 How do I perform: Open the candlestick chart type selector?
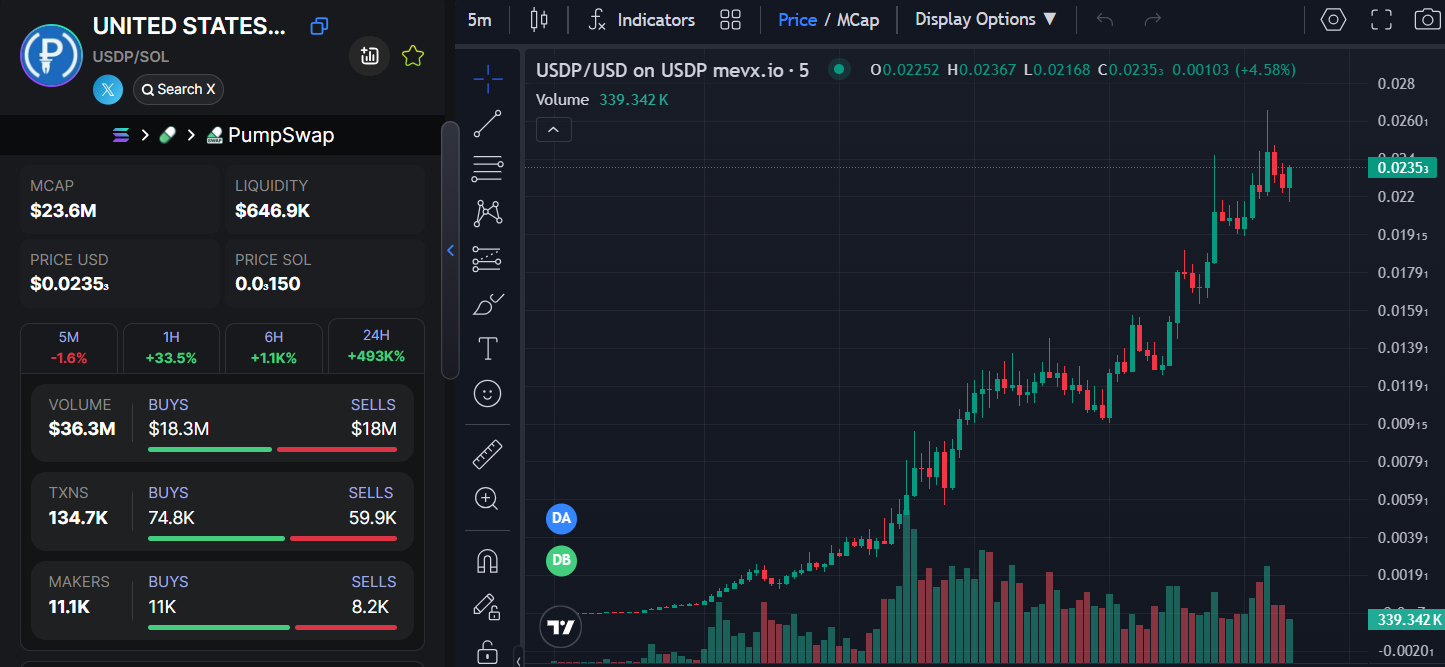click(x=540, y=20)
